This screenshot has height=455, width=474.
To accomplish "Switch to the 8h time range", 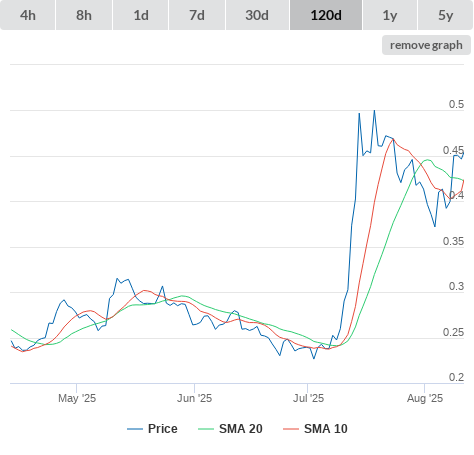I will [x=84, y=15].
